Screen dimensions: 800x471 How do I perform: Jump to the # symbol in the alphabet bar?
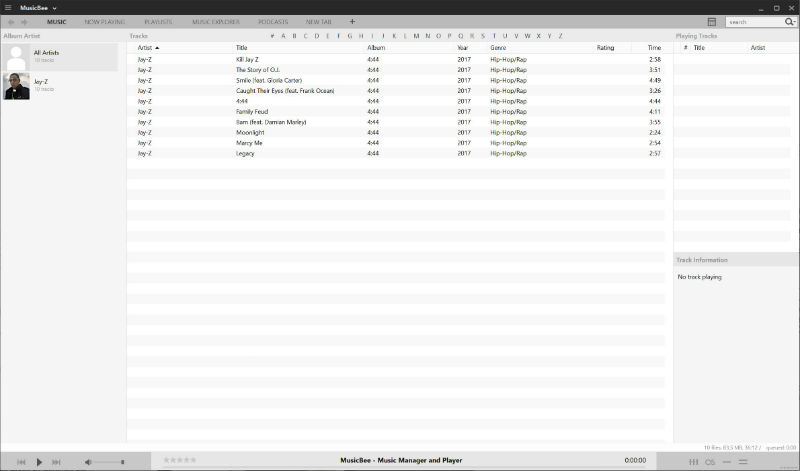pos(272,36)
